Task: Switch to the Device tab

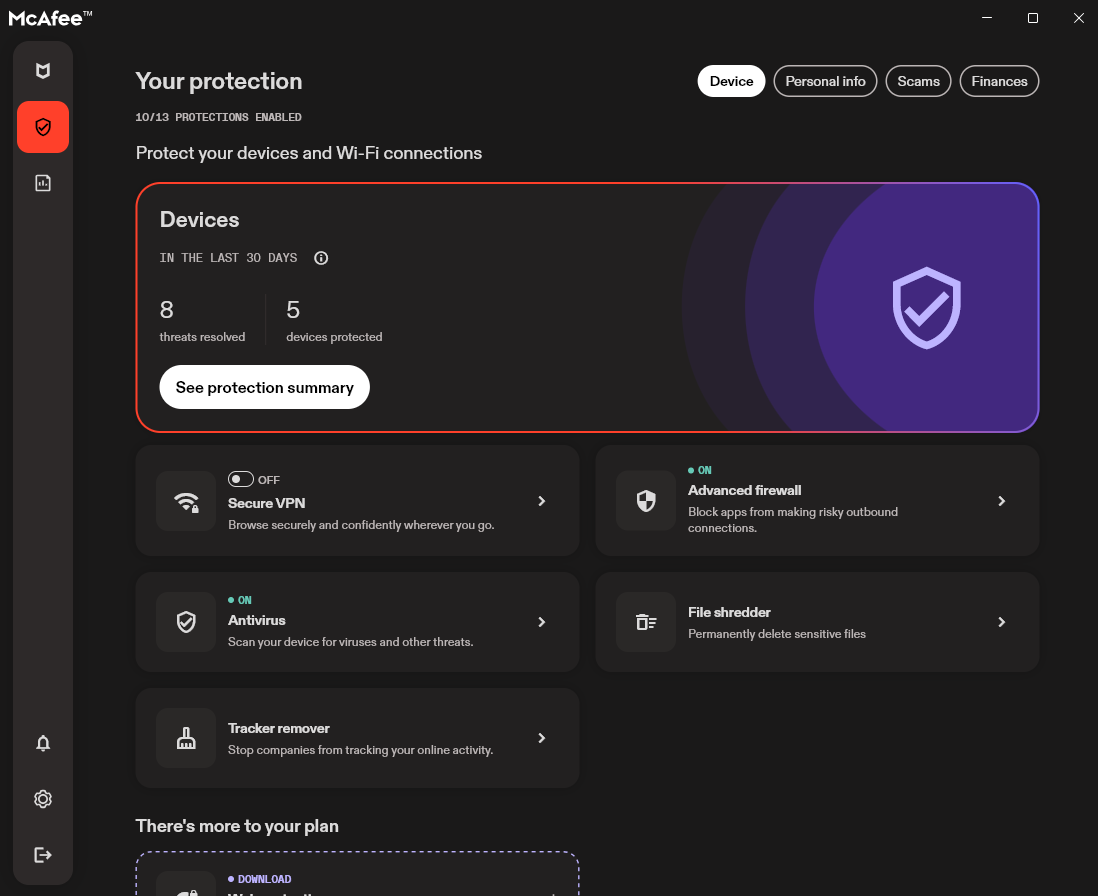Action: 731,81
